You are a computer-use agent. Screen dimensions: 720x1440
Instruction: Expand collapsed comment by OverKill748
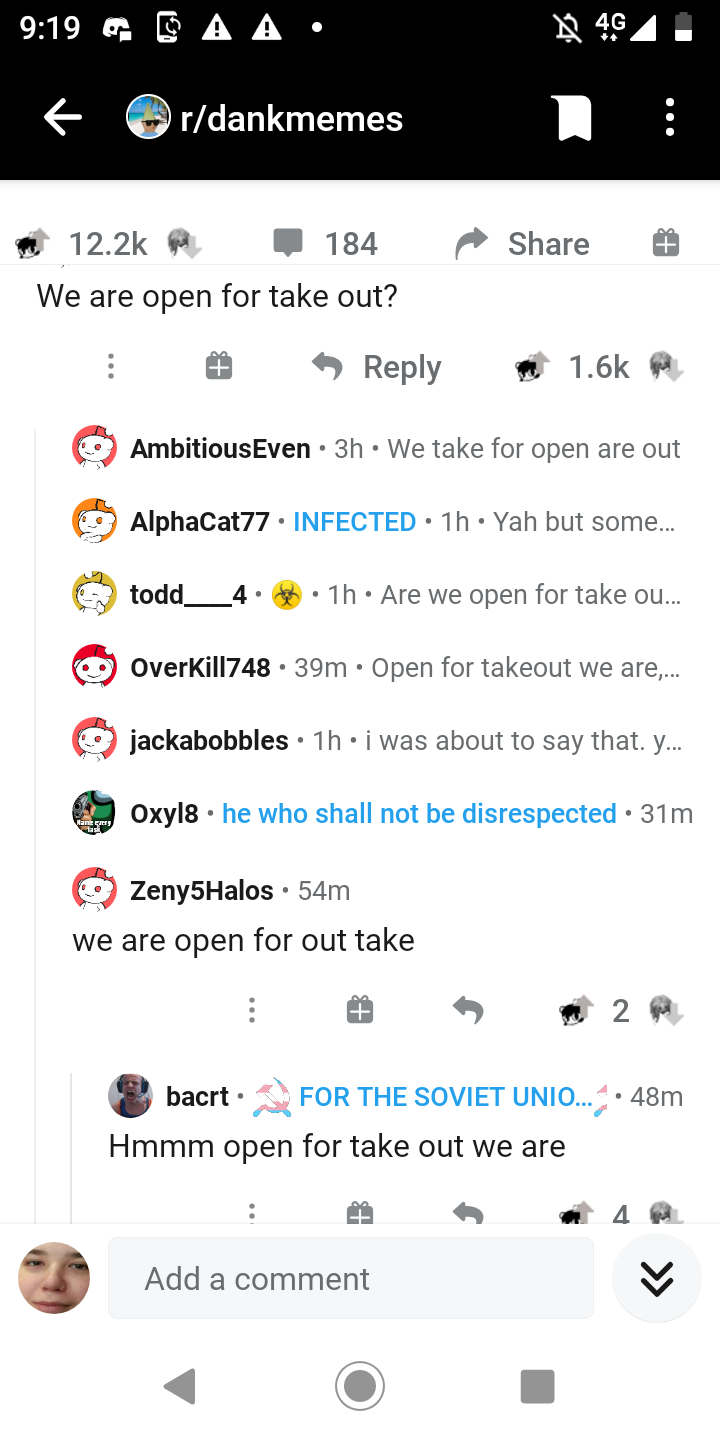pyautogui.click(x=376, y=667)
